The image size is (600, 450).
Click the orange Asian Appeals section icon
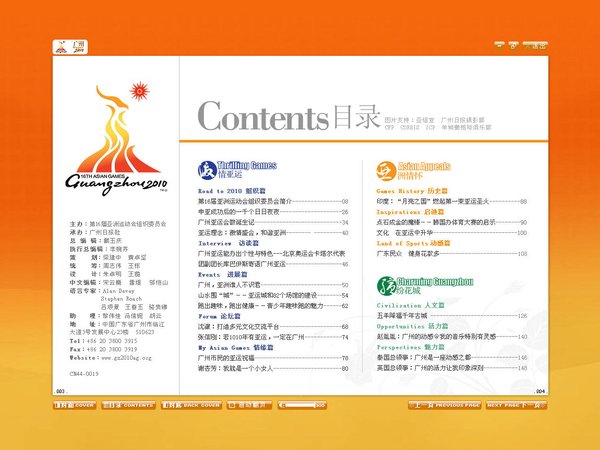tap(385, 171)
